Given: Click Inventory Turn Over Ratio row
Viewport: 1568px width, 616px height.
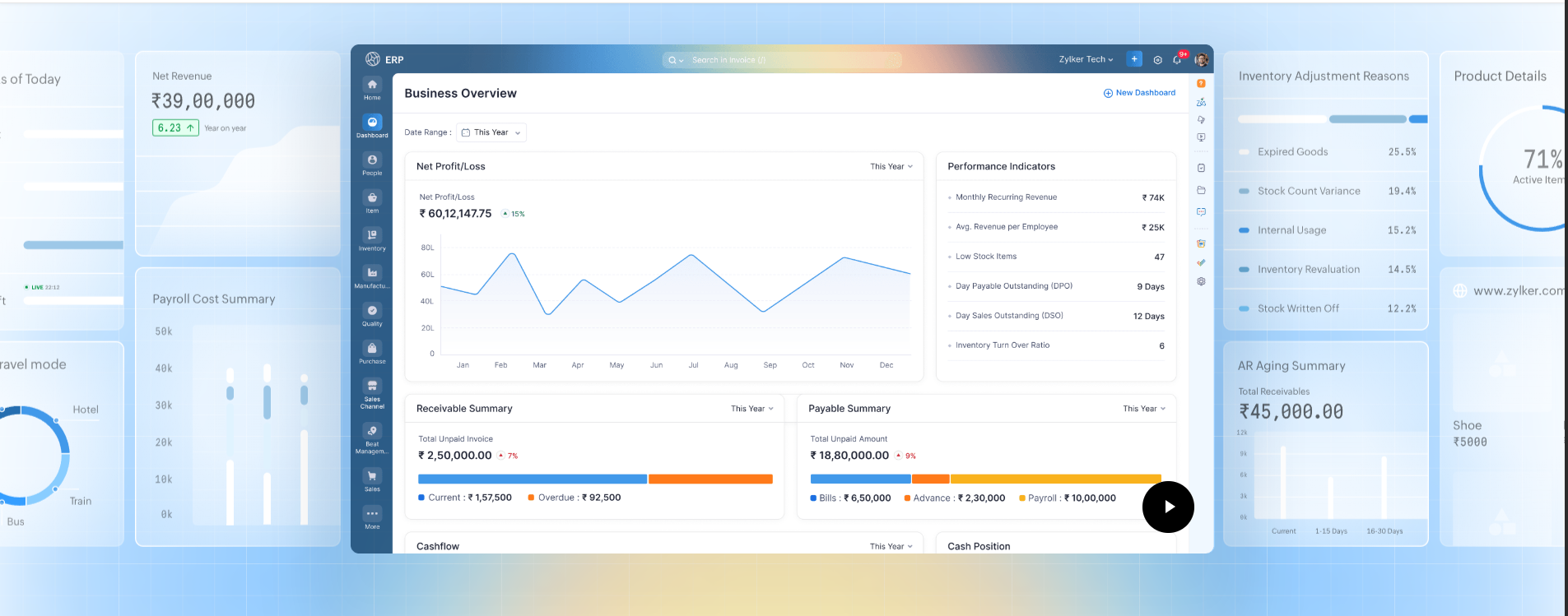Looking at the screenshot, I should tap(1056, 345).
